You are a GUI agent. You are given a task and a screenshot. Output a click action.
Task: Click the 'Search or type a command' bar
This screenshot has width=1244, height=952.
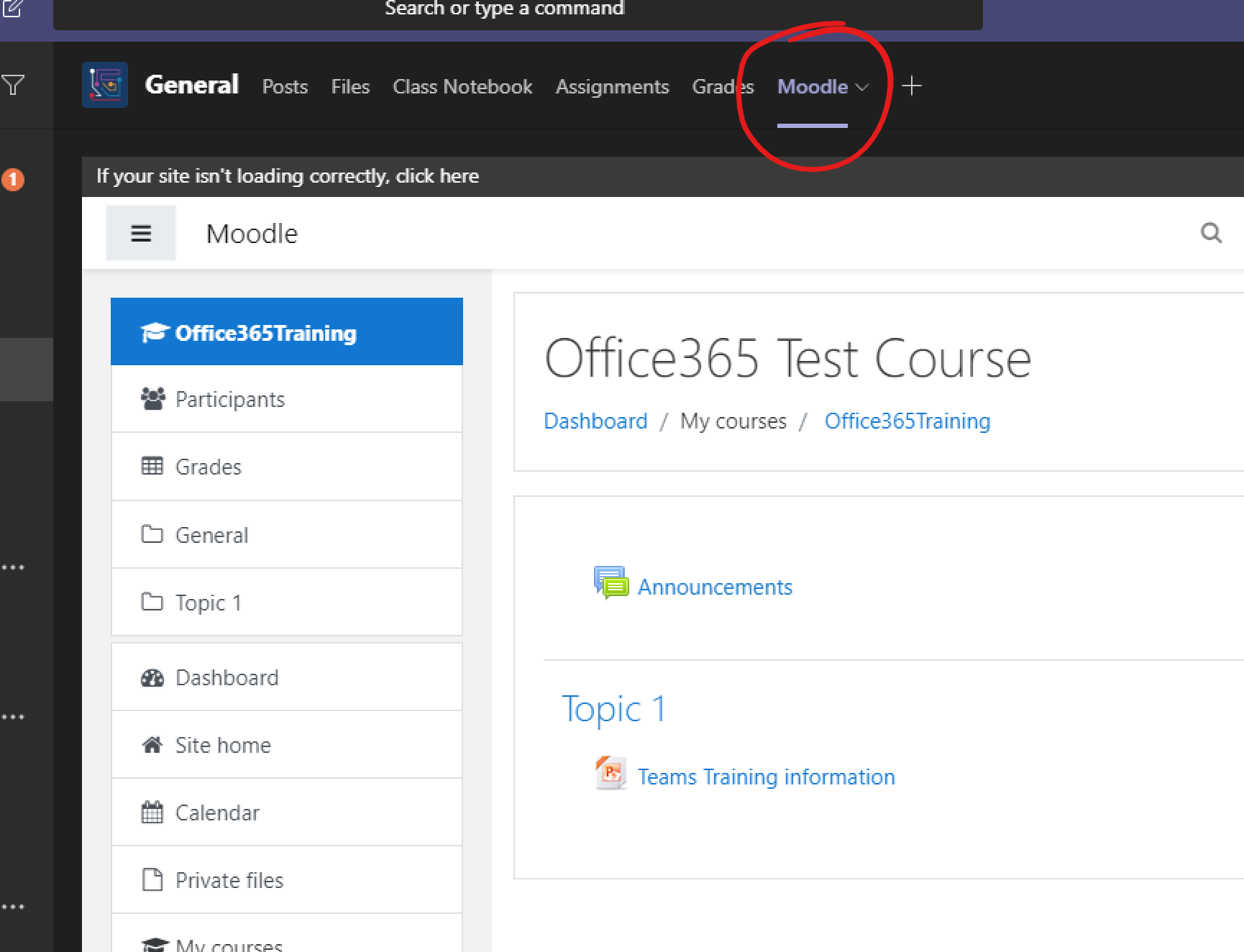(x=504, y=8)
